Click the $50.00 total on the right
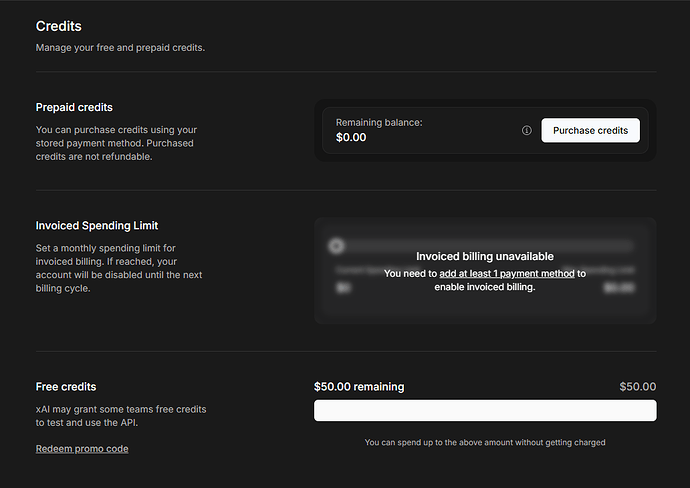 [x=638, y=387]
